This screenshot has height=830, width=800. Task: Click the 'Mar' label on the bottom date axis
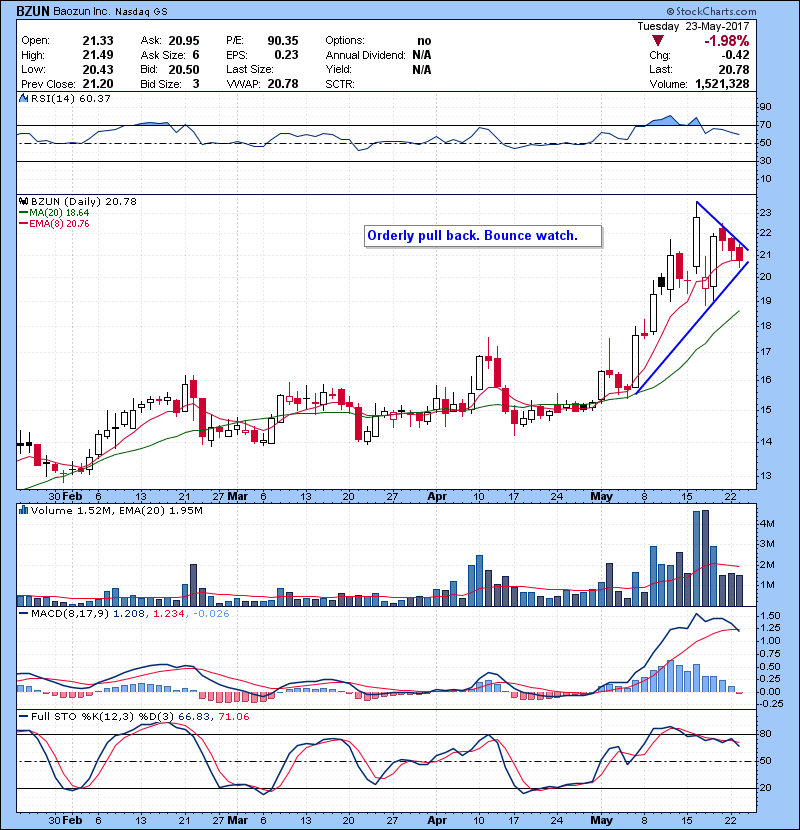[237, 820]
